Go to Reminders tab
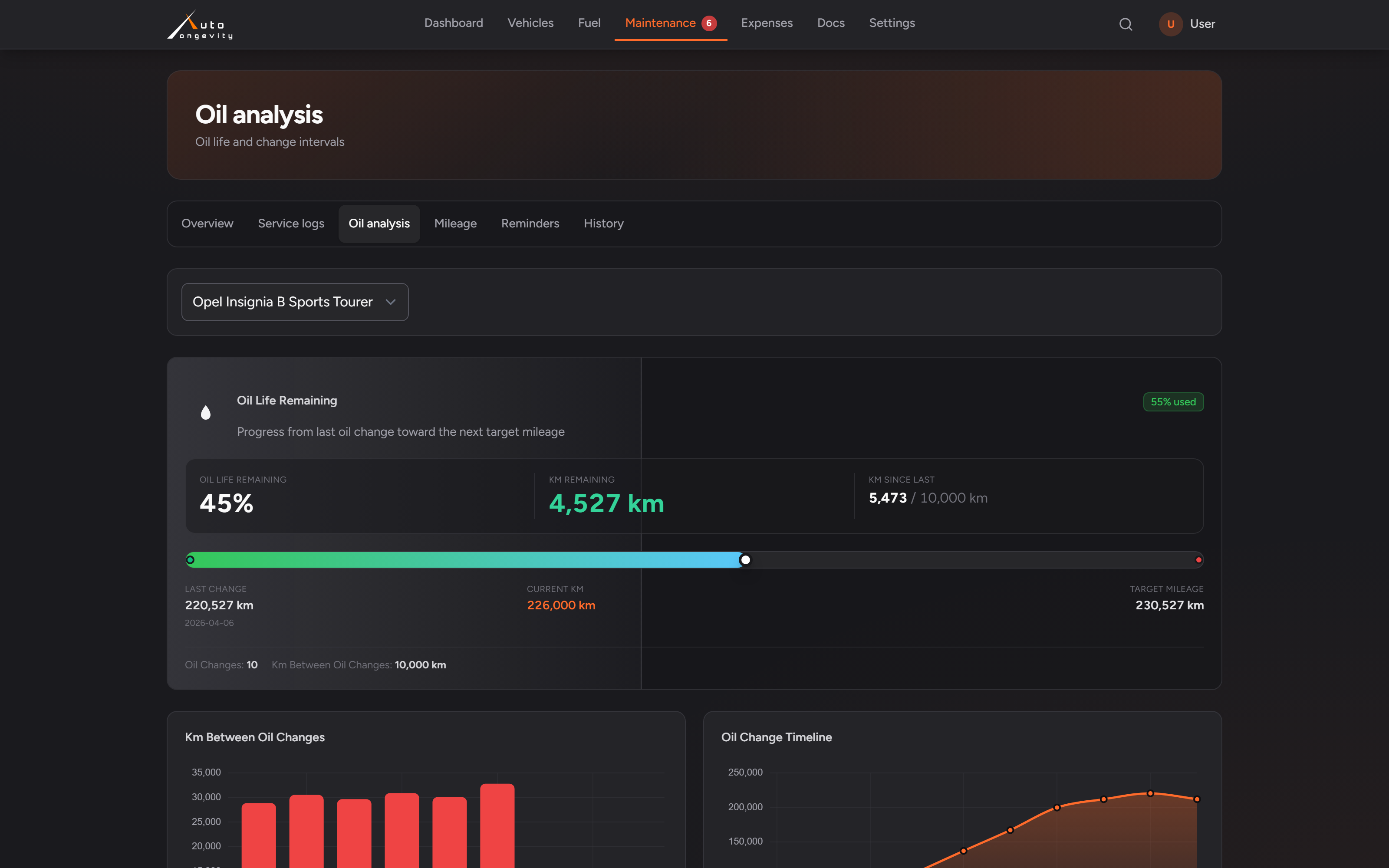Image resolution: width=1389 pixels, height=868 pixels. (530, 224)
